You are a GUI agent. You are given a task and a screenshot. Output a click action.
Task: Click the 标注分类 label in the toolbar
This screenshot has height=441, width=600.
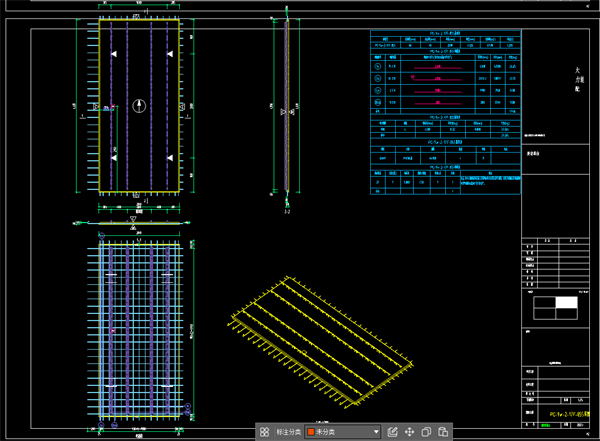pos(289,432)
